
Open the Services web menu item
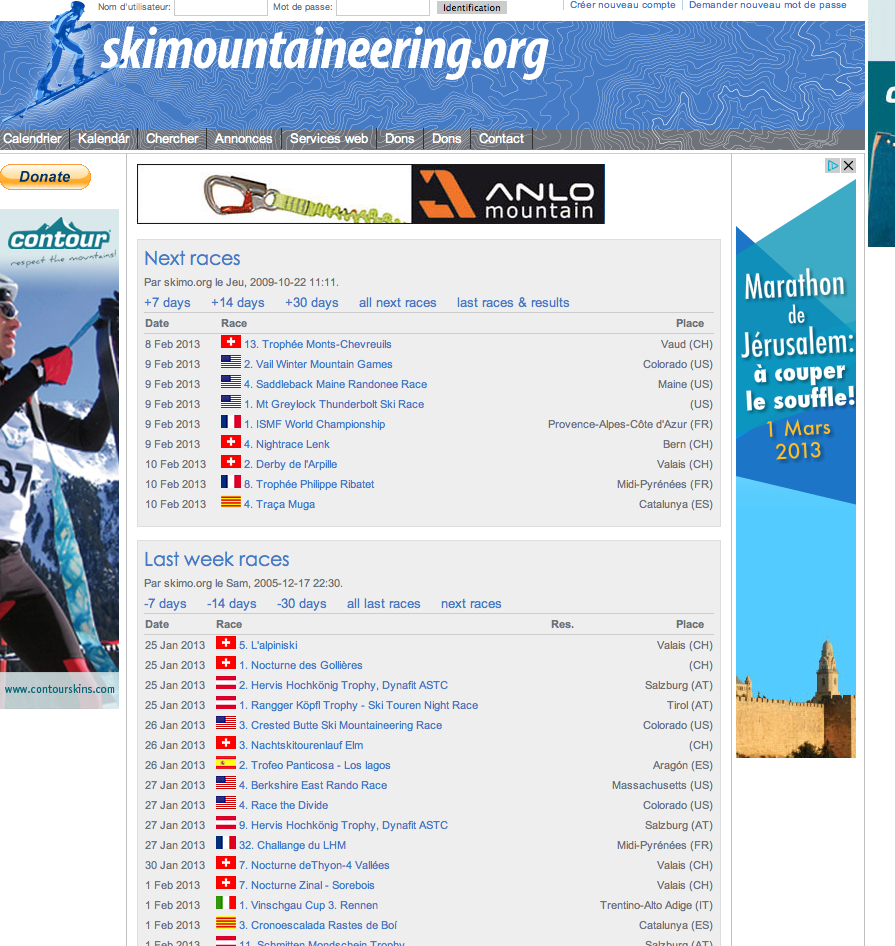pyautogui.click(x=328, y=139)
